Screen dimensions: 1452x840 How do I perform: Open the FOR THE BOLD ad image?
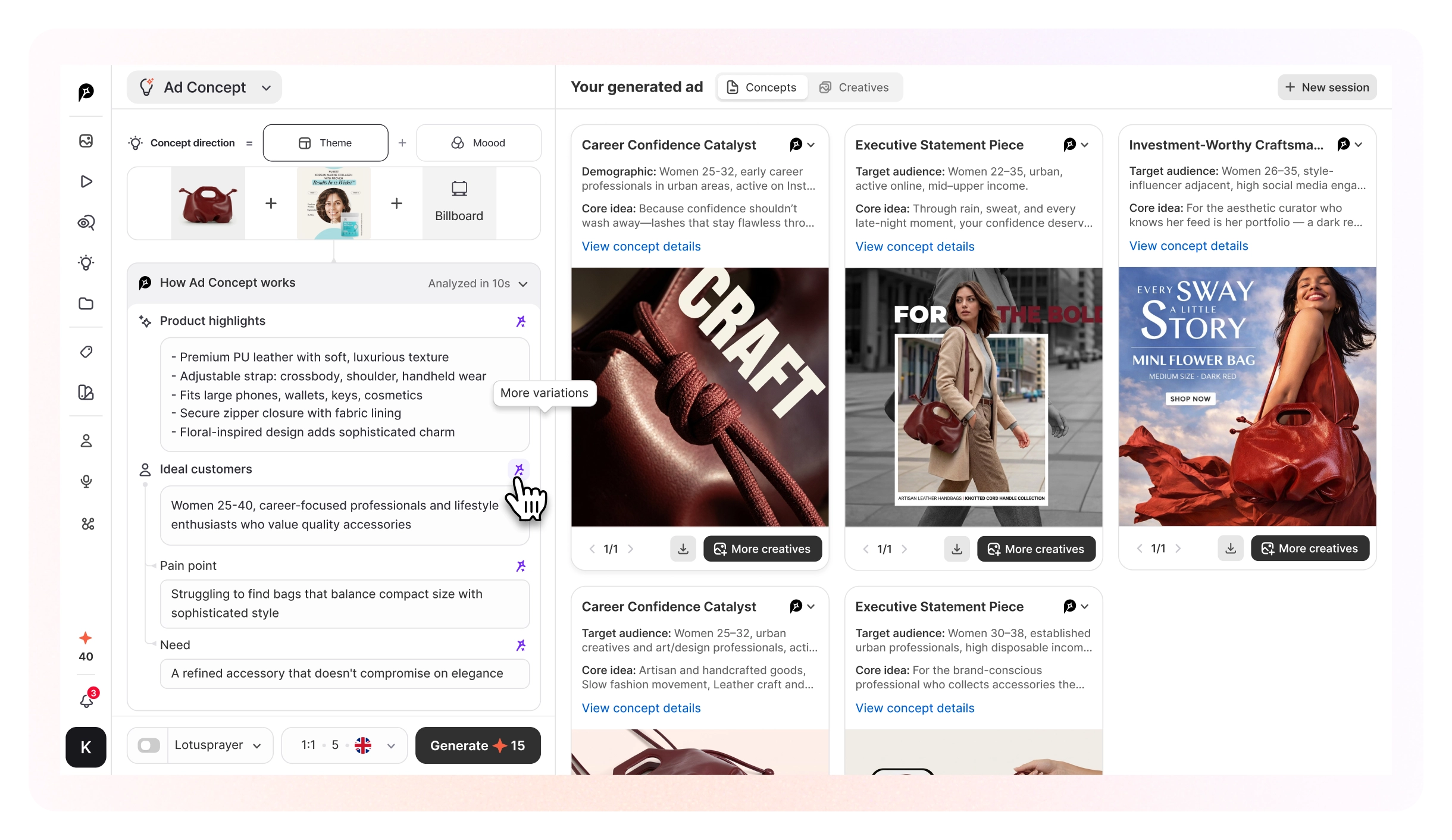pyautogui.click(x=974, y=397)
